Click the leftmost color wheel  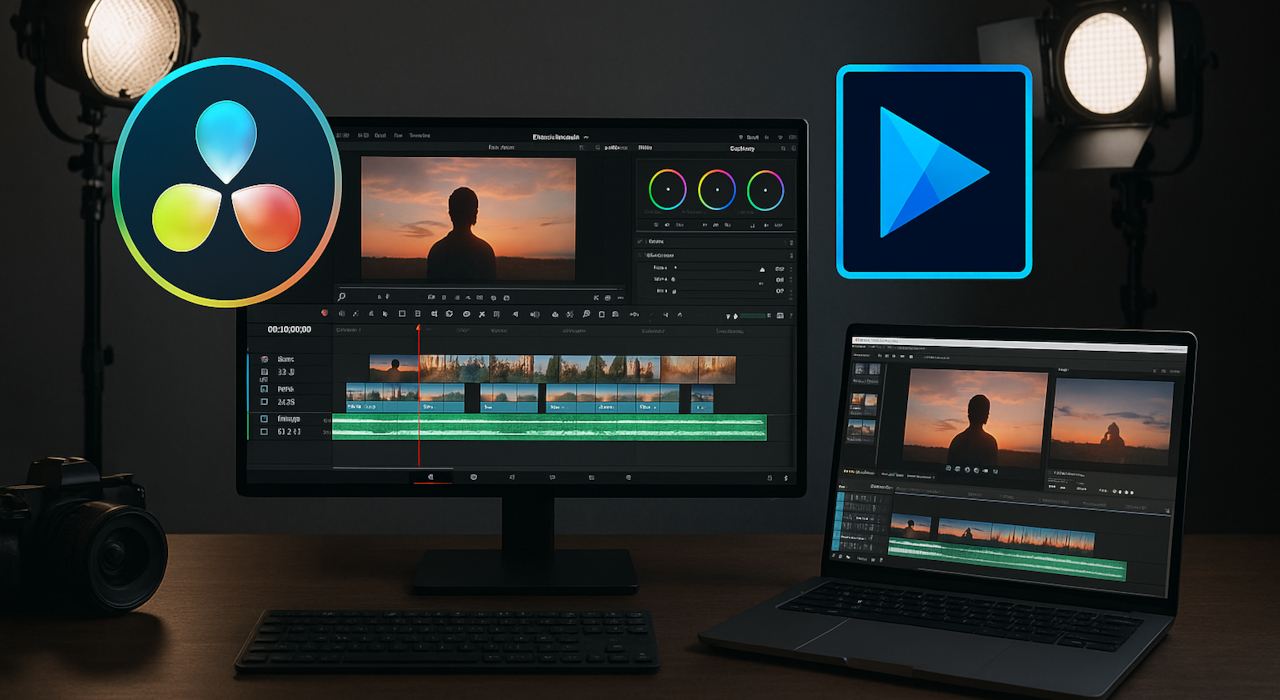click(x=667, y=189)
